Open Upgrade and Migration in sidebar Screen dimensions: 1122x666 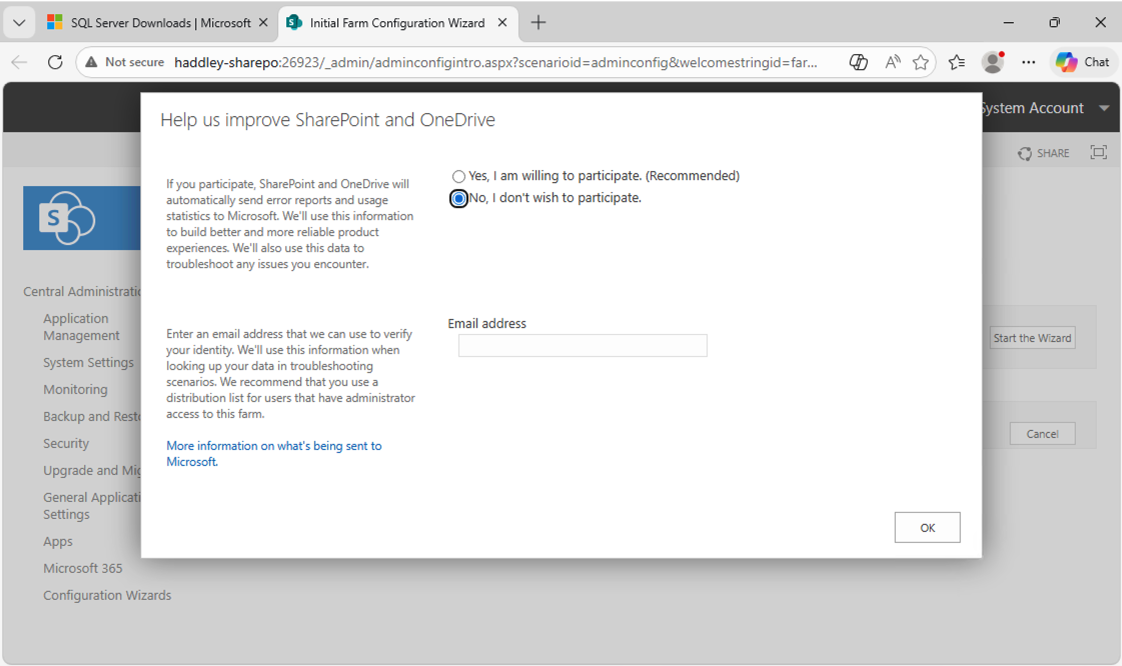pyautogui.click(x=92, y=470)
